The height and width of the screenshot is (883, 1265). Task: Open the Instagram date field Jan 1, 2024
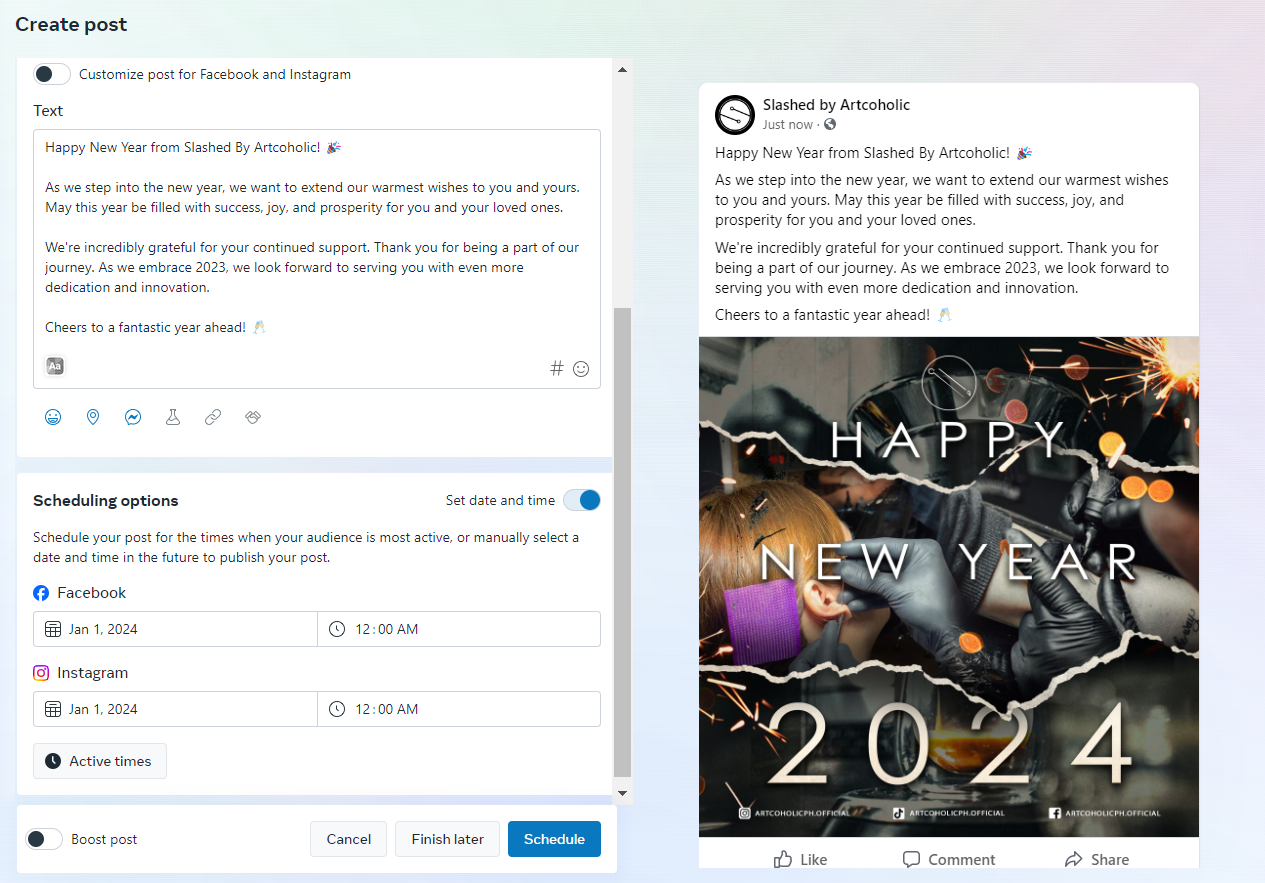tap(175, 709)
